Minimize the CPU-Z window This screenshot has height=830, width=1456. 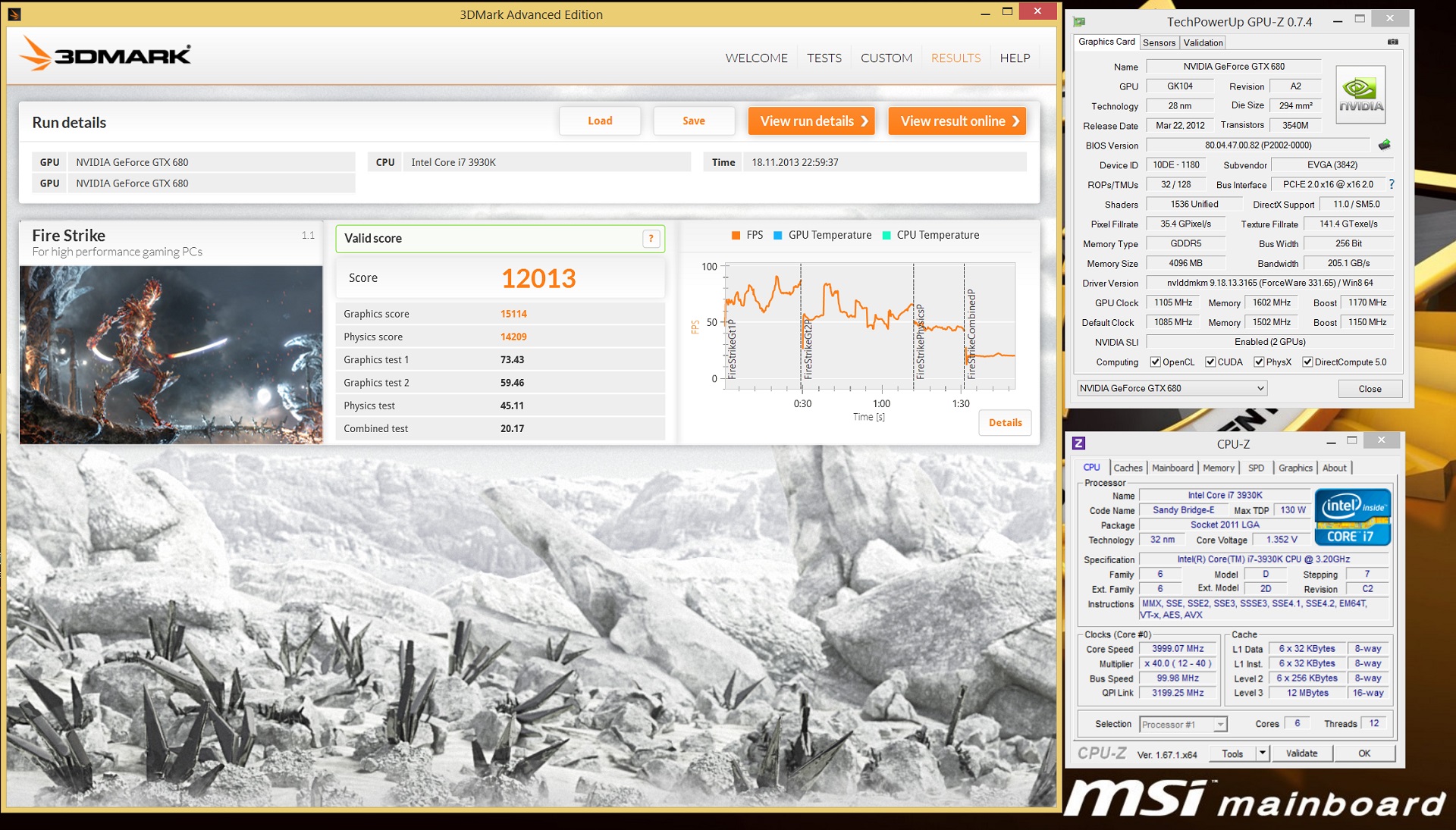(x=1331, y=443)
